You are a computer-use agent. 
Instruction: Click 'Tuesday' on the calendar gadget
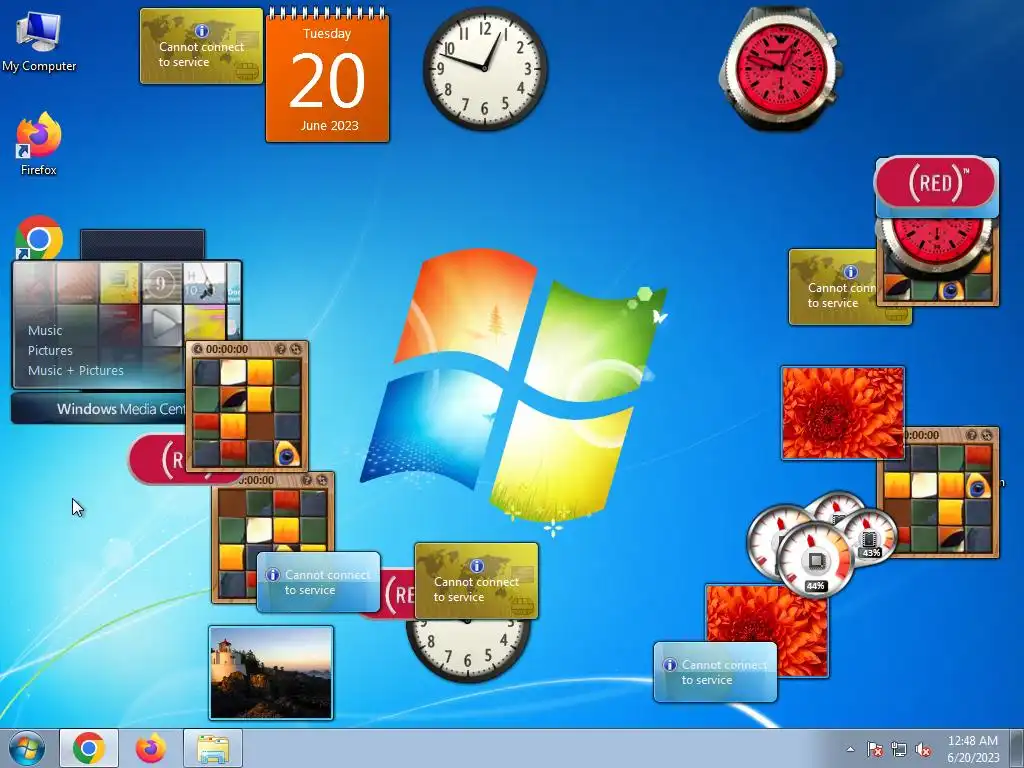pos(327,33)
